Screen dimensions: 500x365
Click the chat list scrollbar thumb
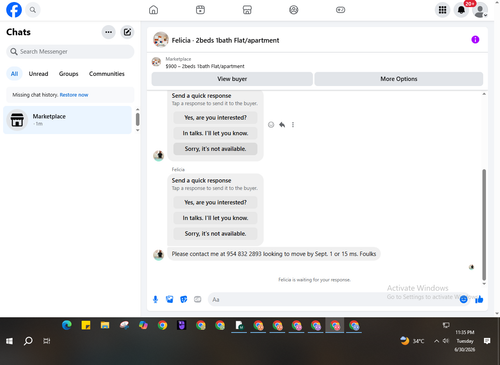(138, 119)
